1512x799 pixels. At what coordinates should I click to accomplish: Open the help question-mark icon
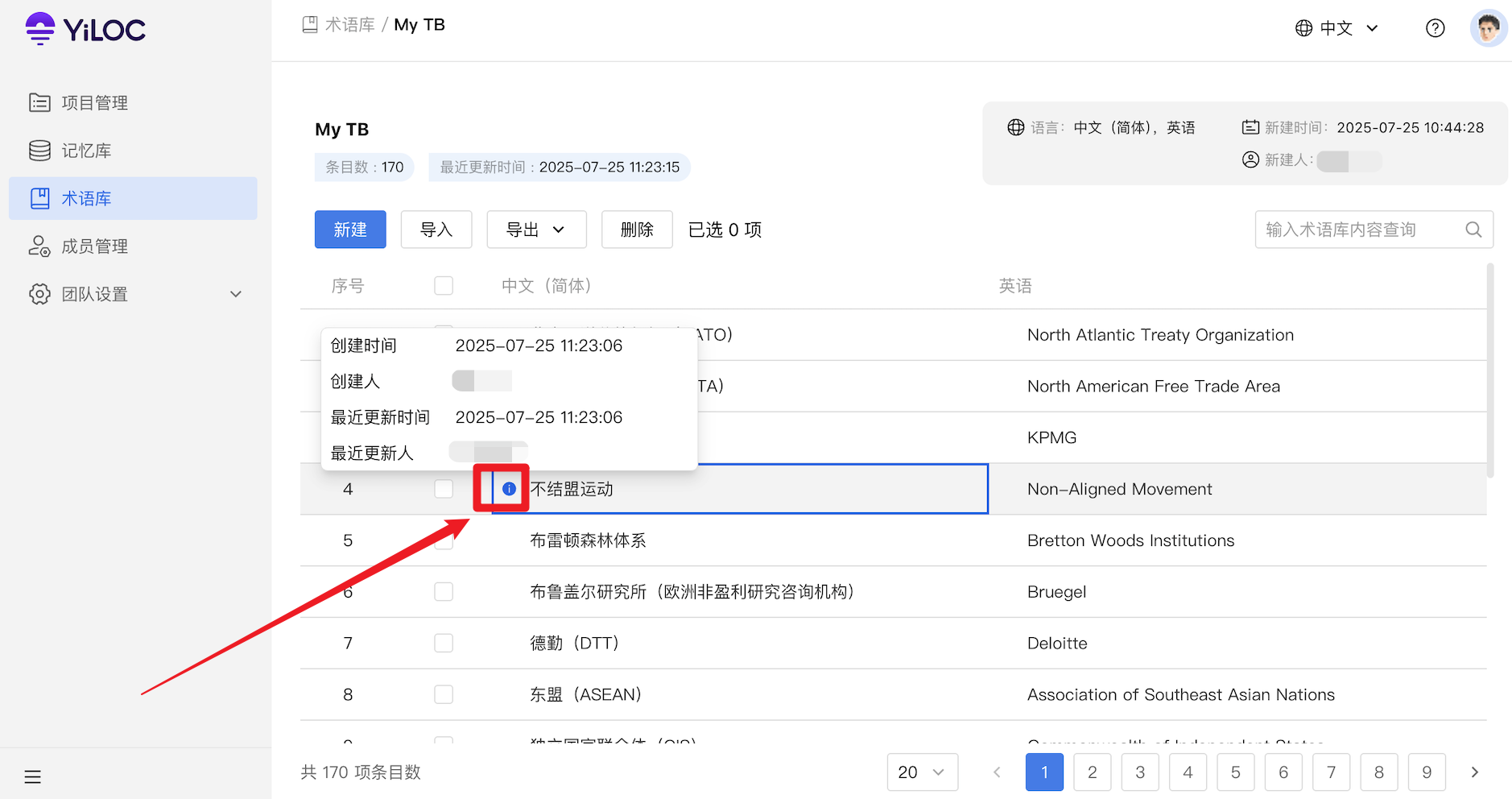(x=1435, y=28)
